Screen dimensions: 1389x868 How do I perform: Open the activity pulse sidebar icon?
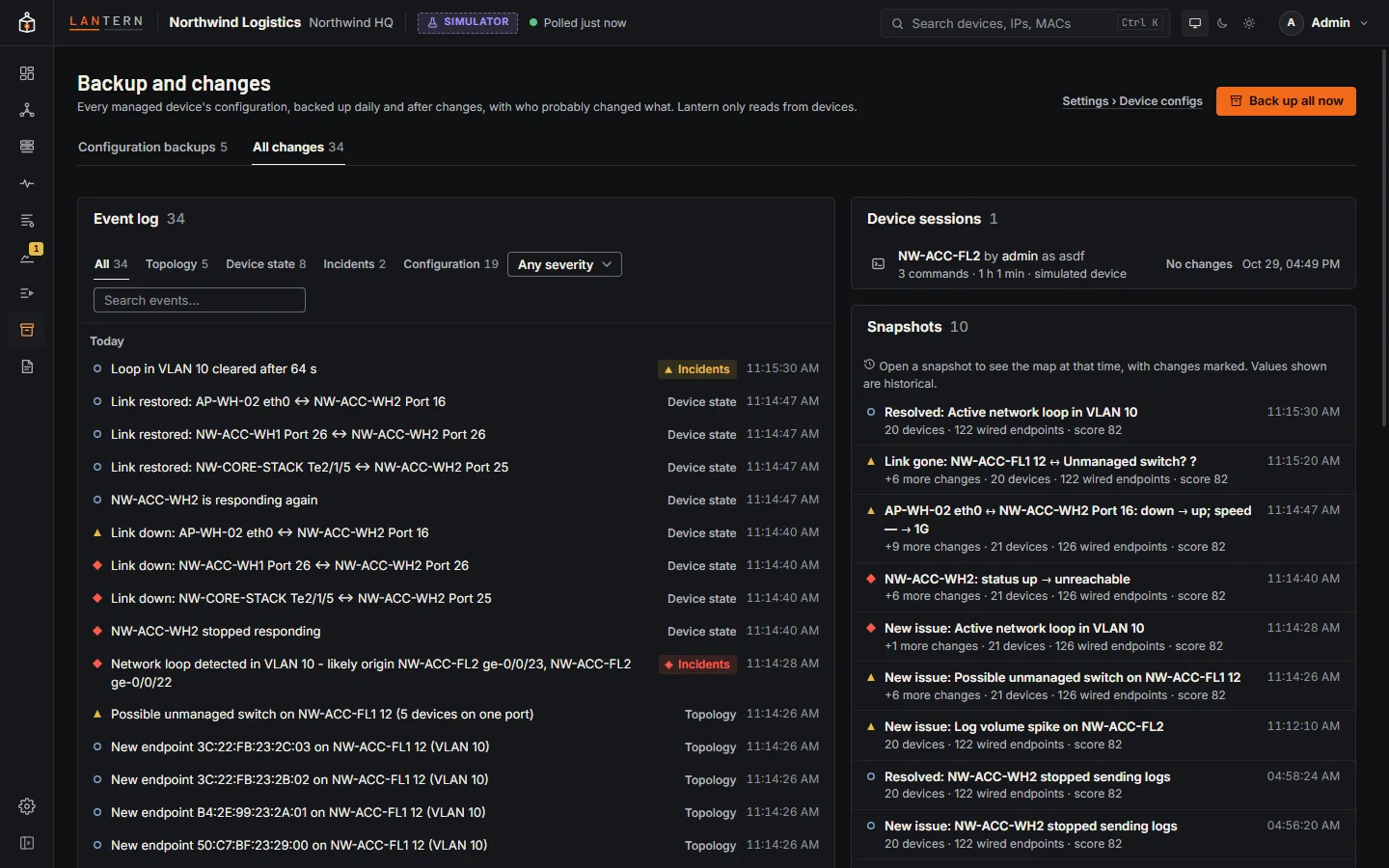point(27,183)
